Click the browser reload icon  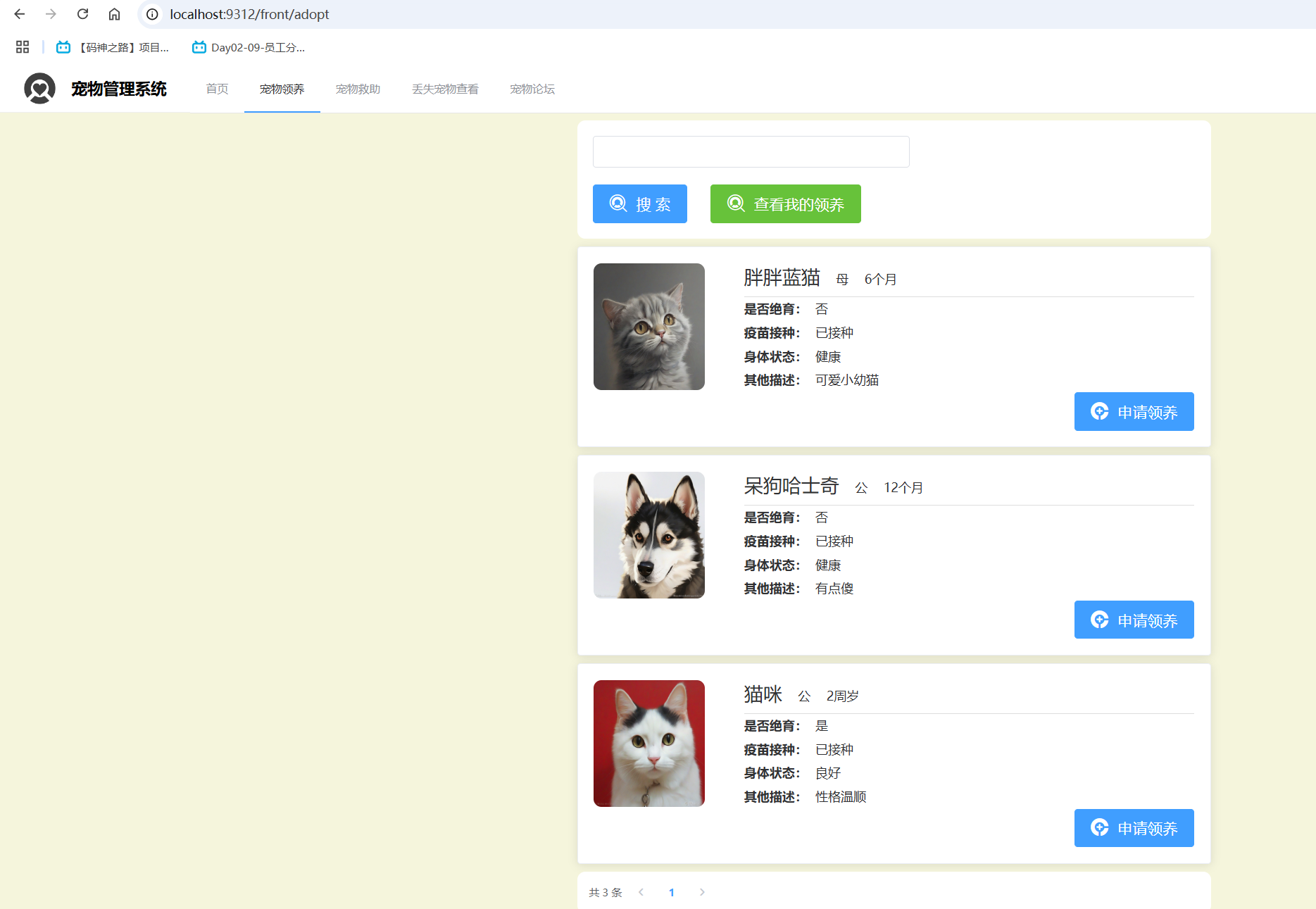coord(82,14)
